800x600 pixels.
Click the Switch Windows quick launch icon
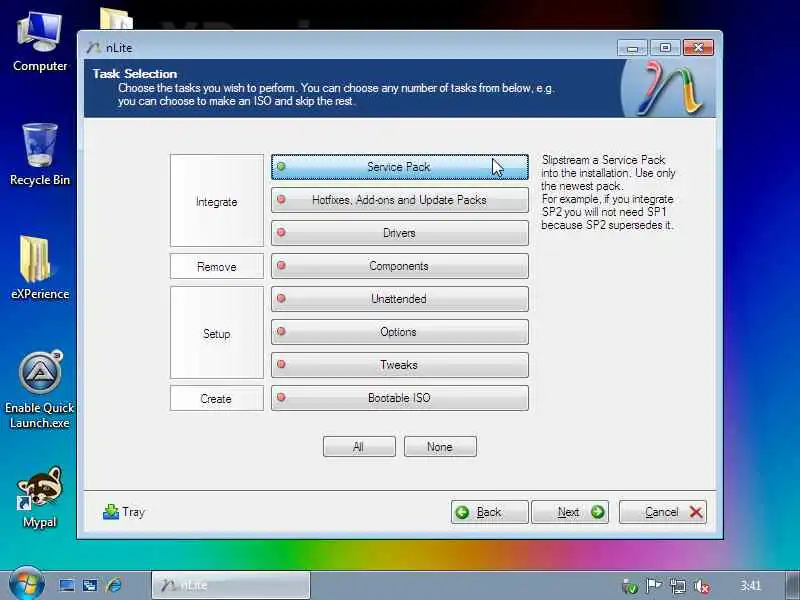[90, 585]
